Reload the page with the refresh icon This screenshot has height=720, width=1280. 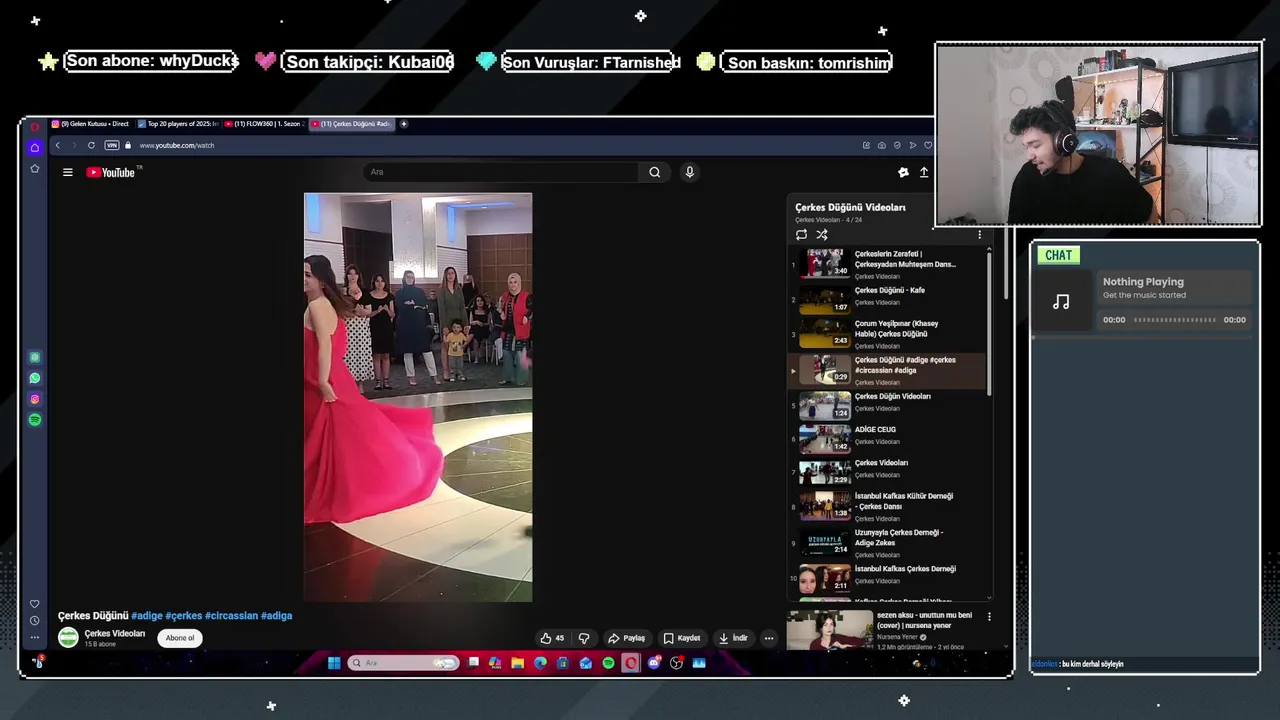point(91,145)
